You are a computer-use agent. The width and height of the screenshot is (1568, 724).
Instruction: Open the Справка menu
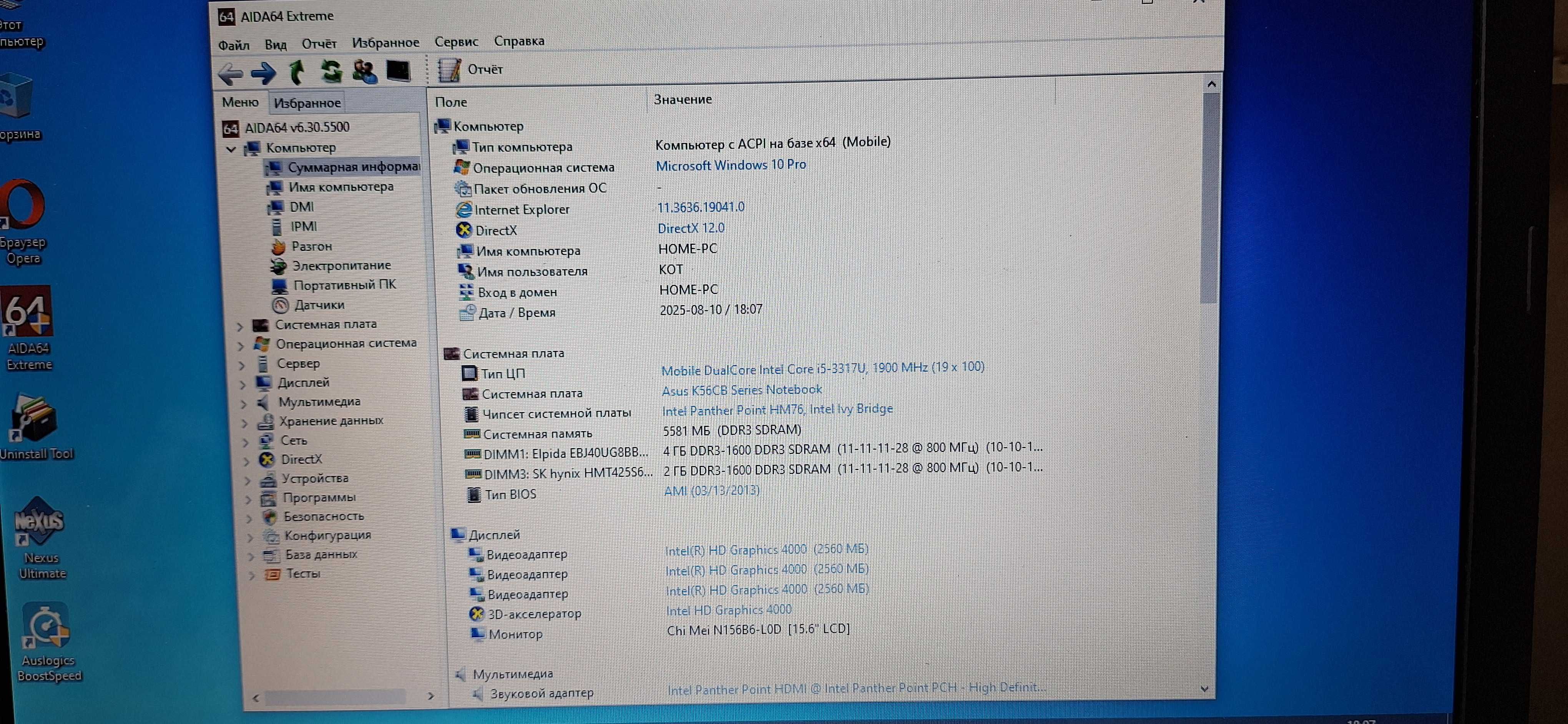pos(519,41)
